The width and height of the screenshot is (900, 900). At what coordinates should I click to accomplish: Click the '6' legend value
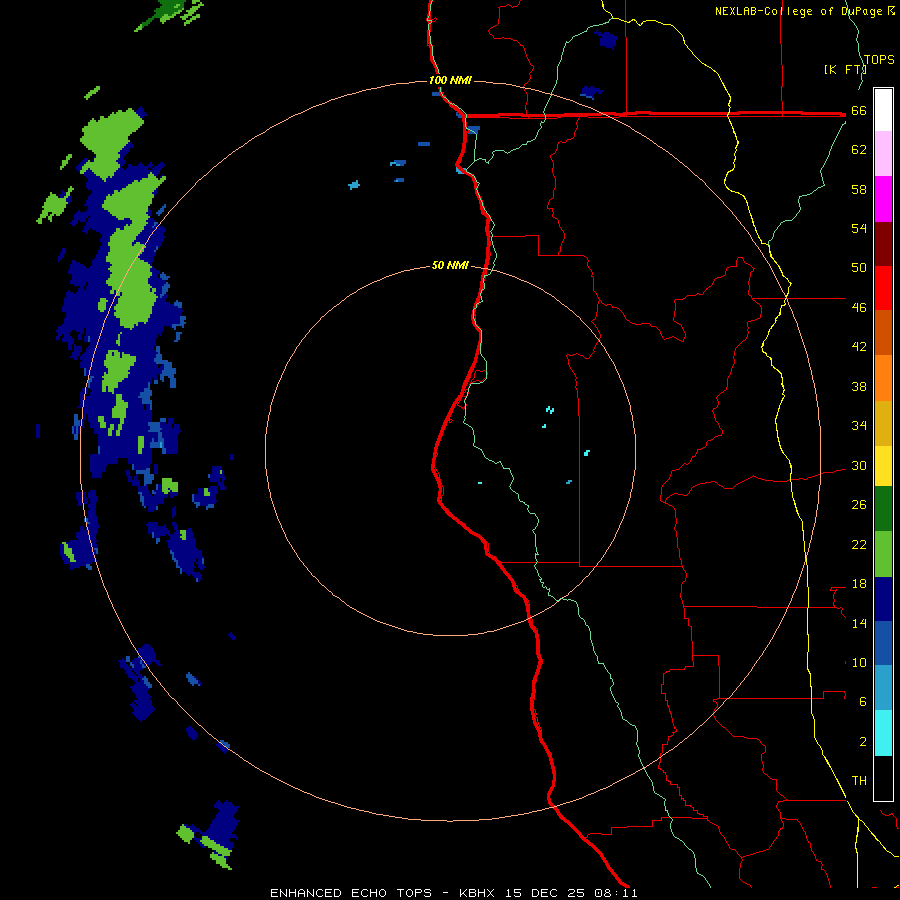[x=863, y=702]
